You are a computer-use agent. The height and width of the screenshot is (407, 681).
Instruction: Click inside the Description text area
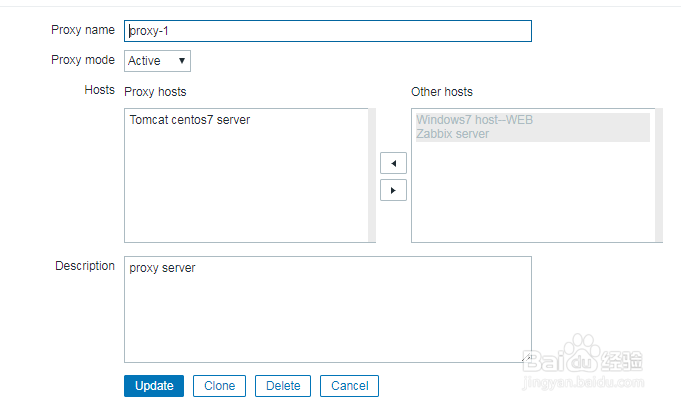point(327,309)
